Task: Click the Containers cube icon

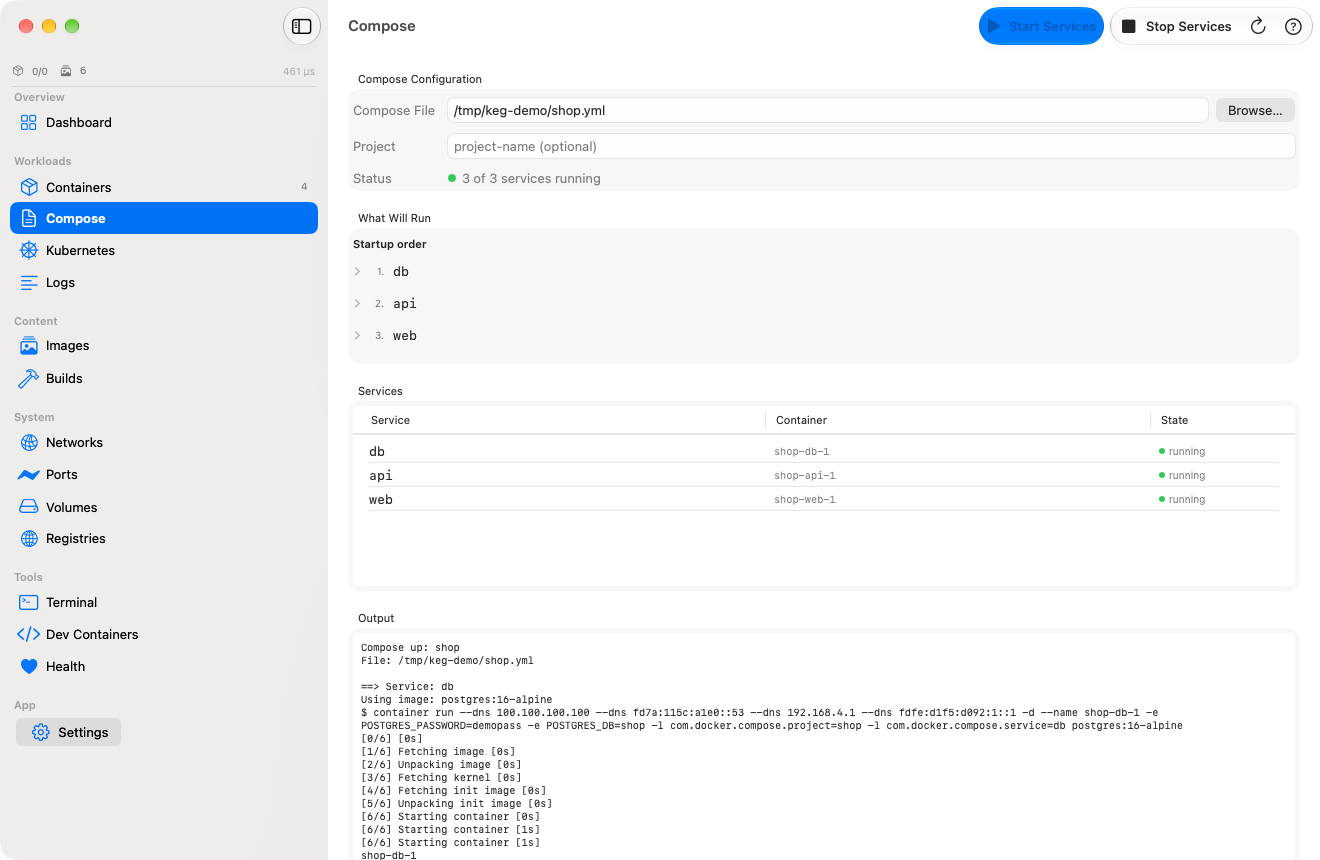Action: pos(28,187)
